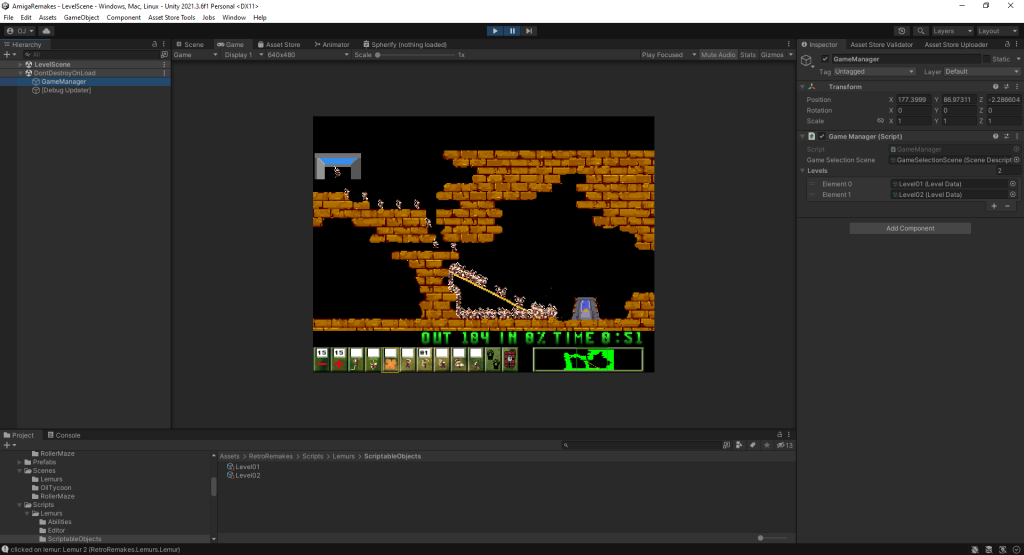The image size is (1024, 555).
Task: Adjust the Project panel icon size slider
Action: pos(772,538)
